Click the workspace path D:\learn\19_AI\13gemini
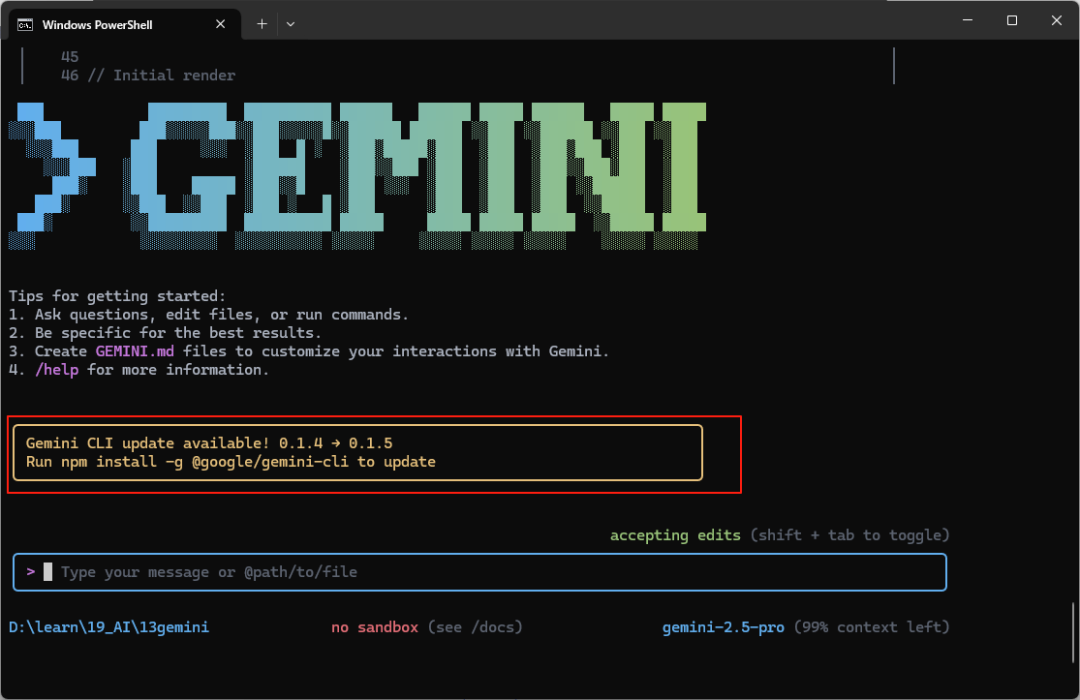 tap(108, 627)
